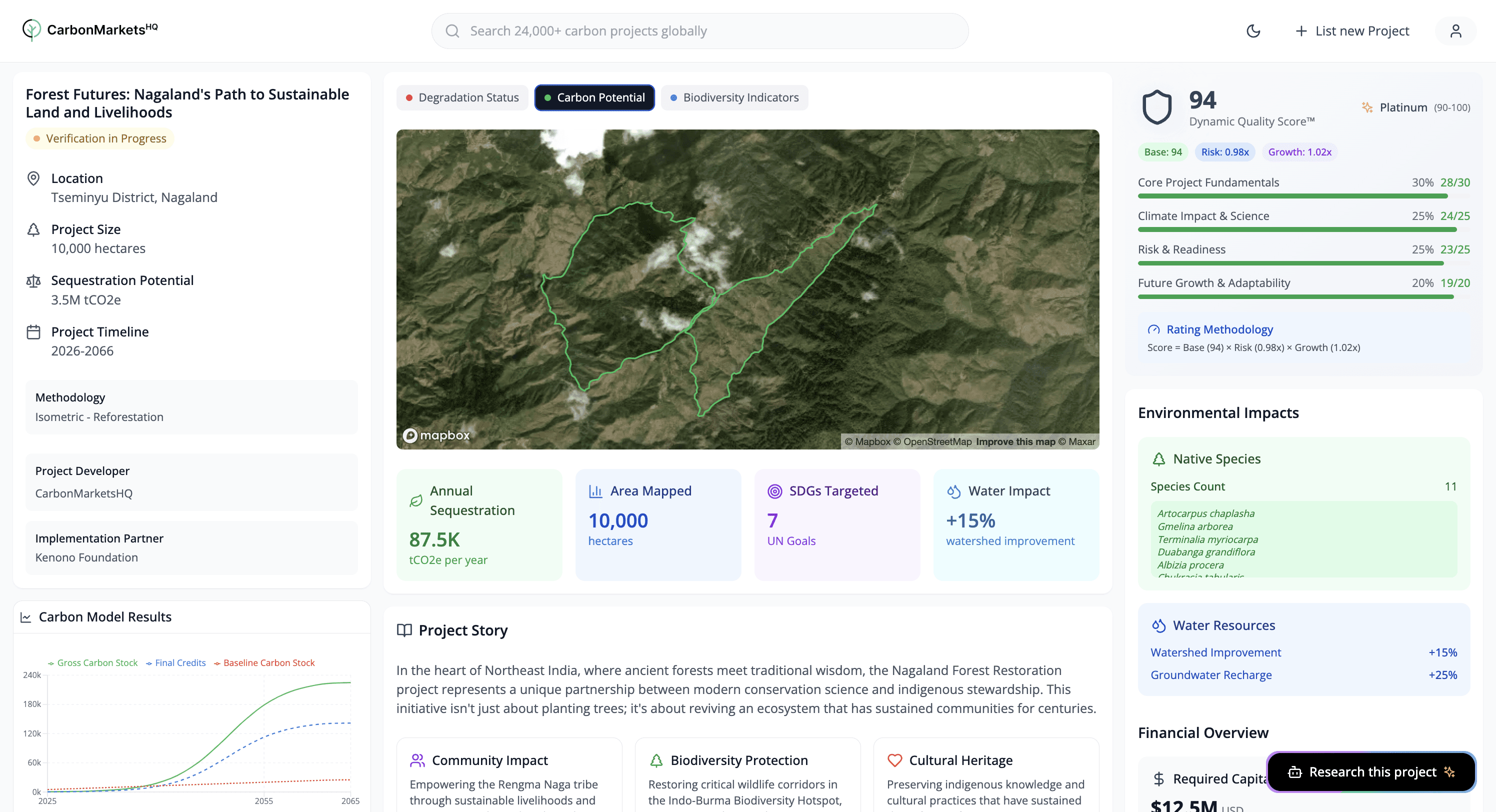Viewport: 1496px width, 812px height.
Task: Switch to the Degradation Status map layer
Action: tap(462, 97)
